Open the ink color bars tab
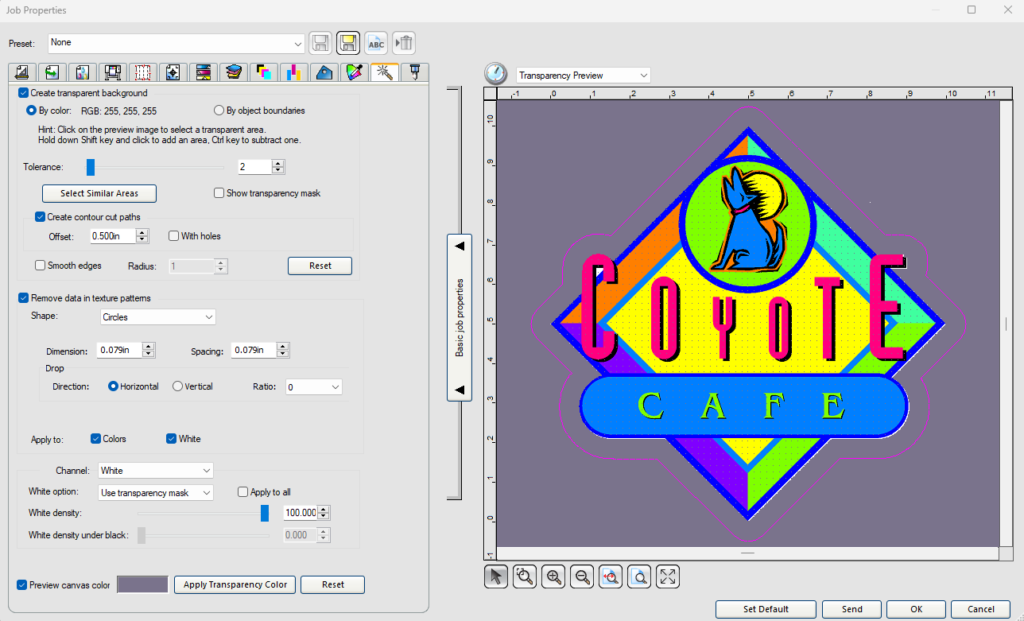Image resolution: width=1024 pixels, height=621 pixels. [x=203, y=72]
